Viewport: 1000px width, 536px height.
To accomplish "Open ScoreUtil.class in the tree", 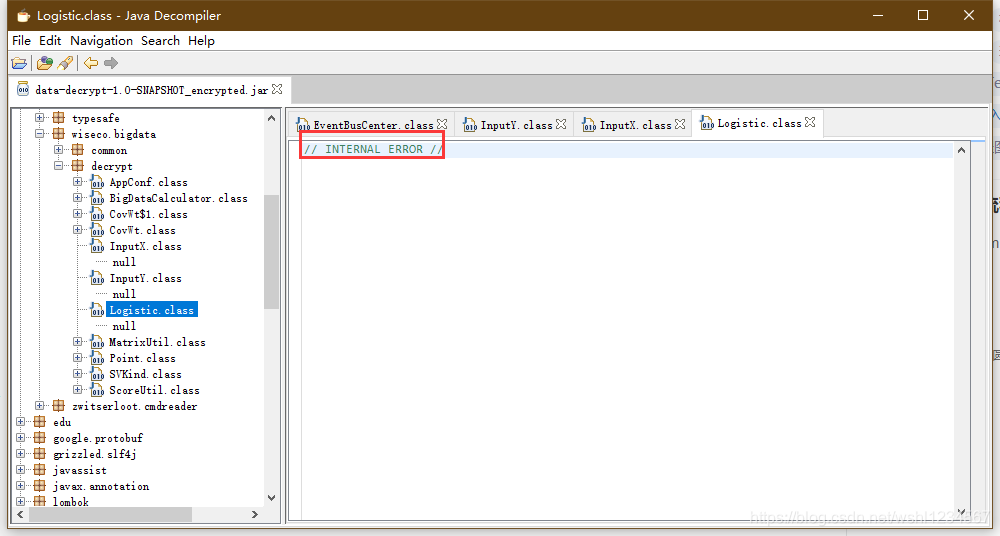I will 154,391.
